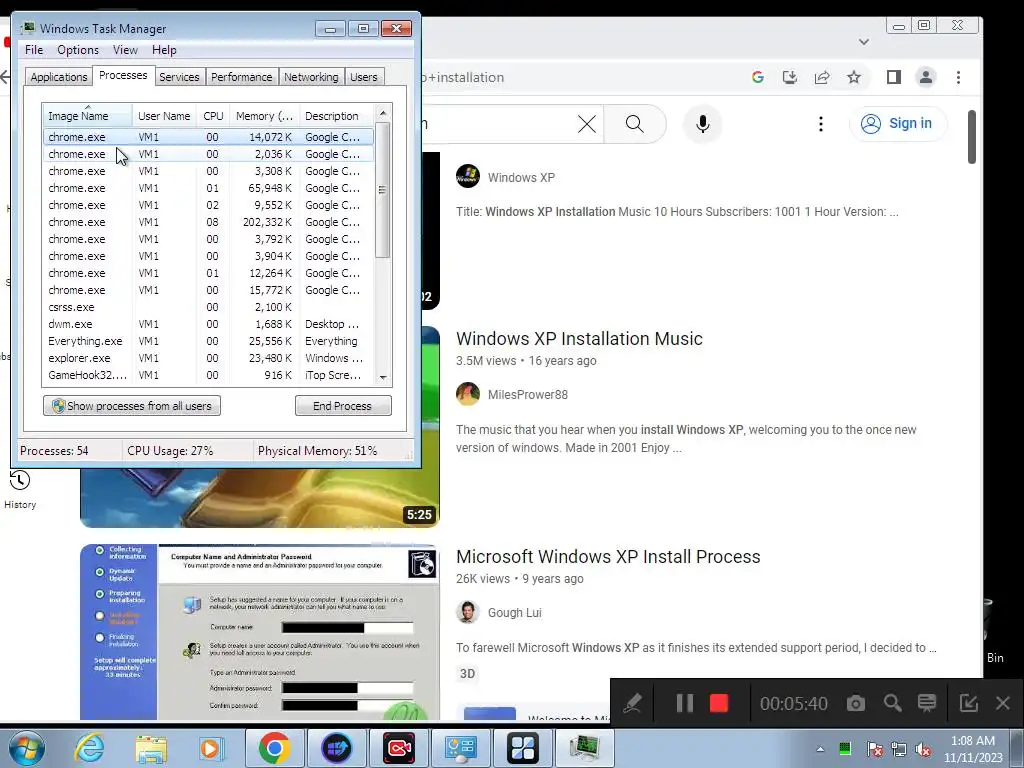Select chrome.exe row using 65,948 K memory
Viewport: 1024px width, 768px height.
208,188
